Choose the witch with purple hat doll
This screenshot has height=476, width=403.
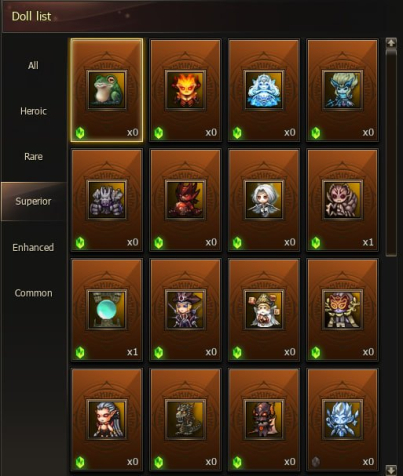coord(185,310)
